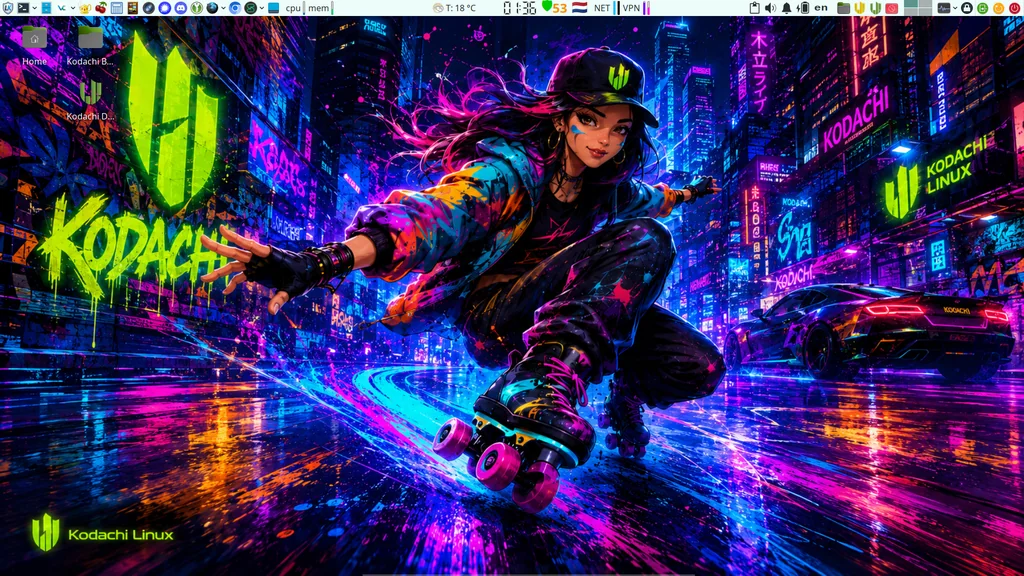Launch the green-on-black Syncthing-style icon
Screen dimensions: 1024x576
tap(251, 8)
